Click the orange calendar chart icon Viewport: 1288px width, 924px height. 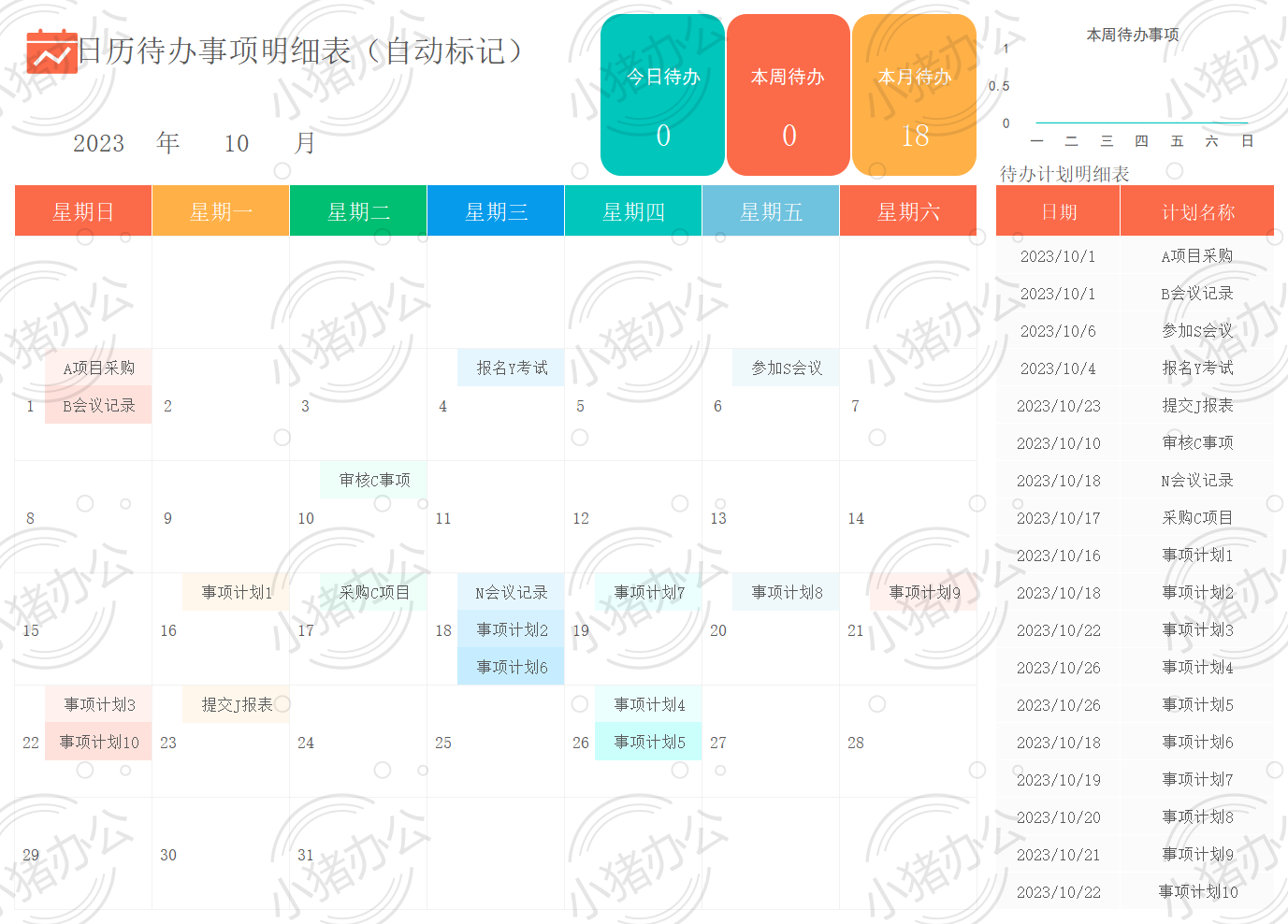(x=51, y=51)
